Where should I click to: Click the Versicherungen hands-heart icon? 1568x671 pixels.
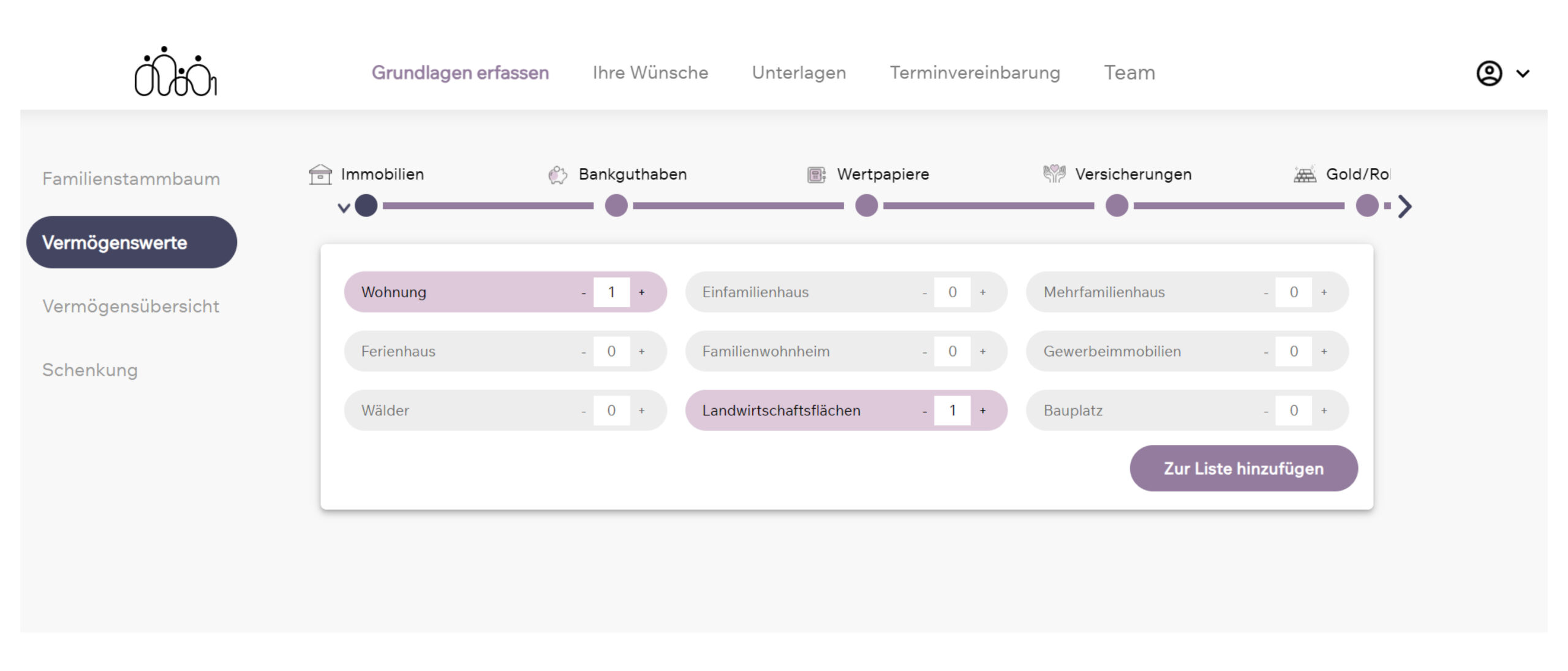[1054, 174]
